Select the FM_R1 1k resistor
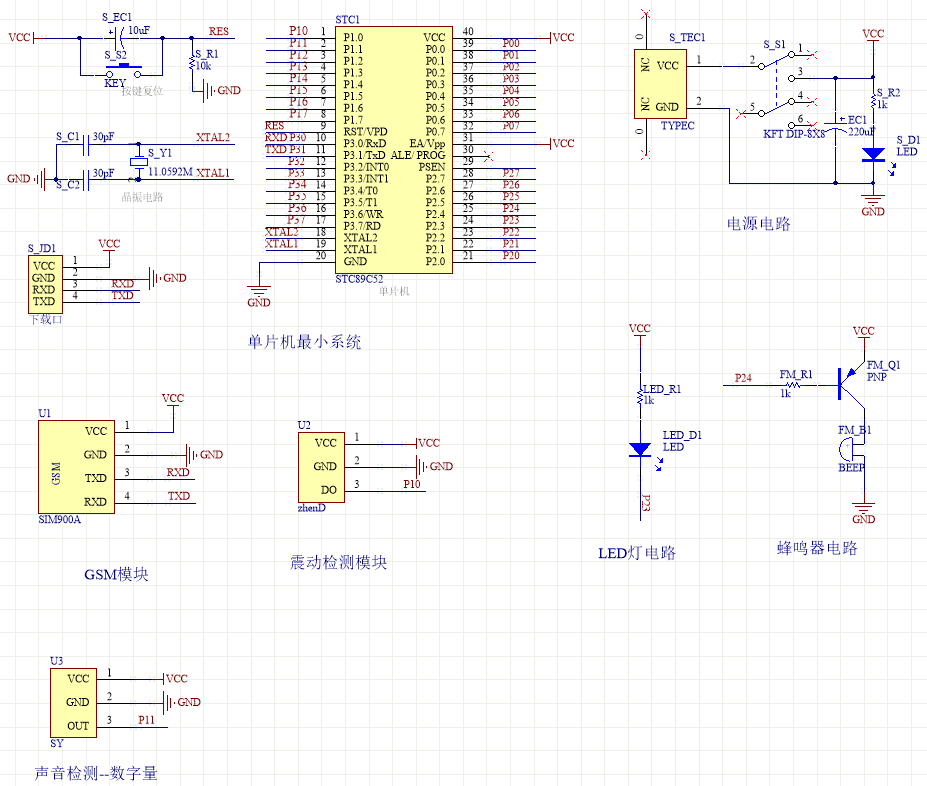This screenshot has height=786, width=927. (794, 381)
